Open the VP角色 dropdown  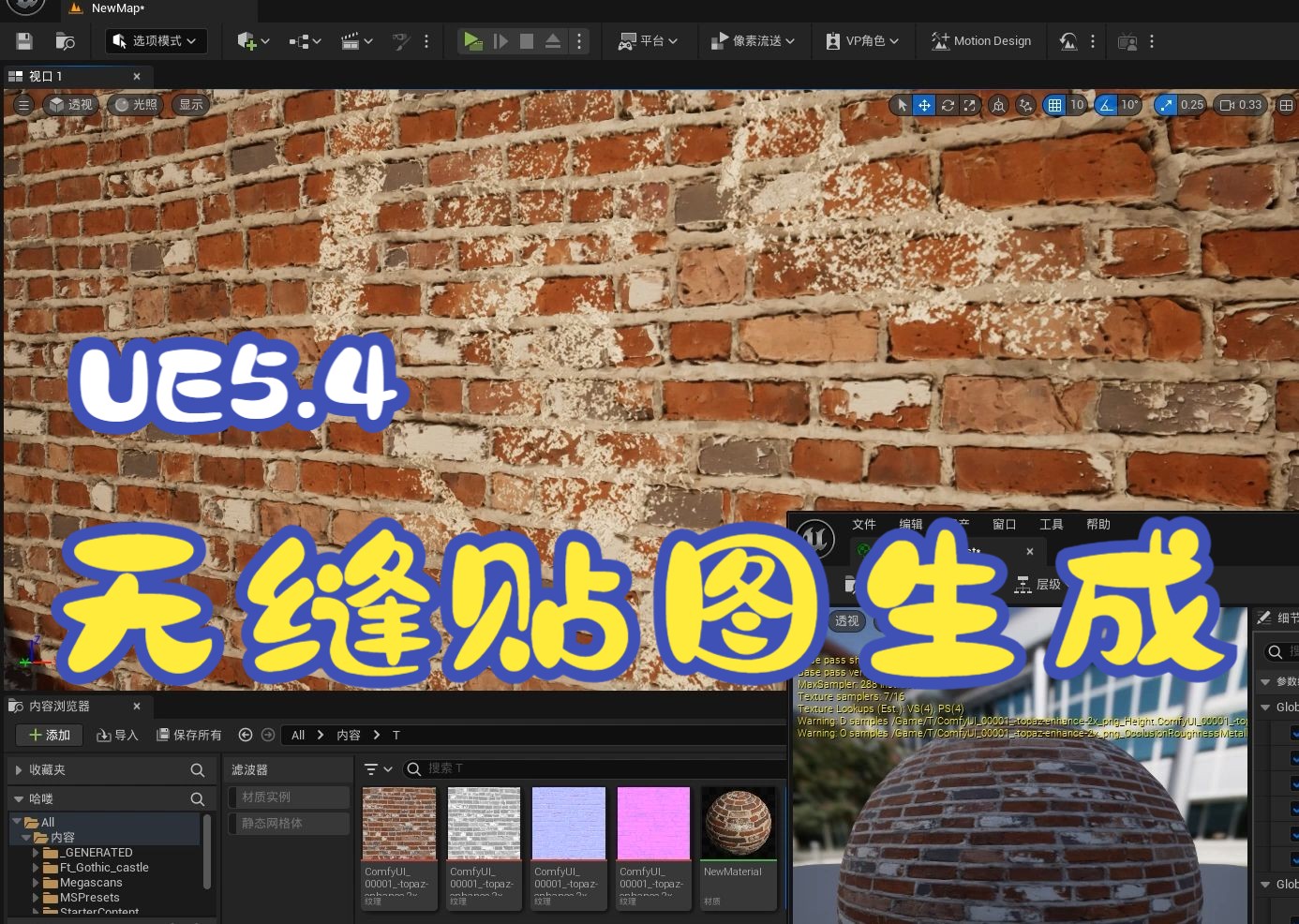pos(862,41)
